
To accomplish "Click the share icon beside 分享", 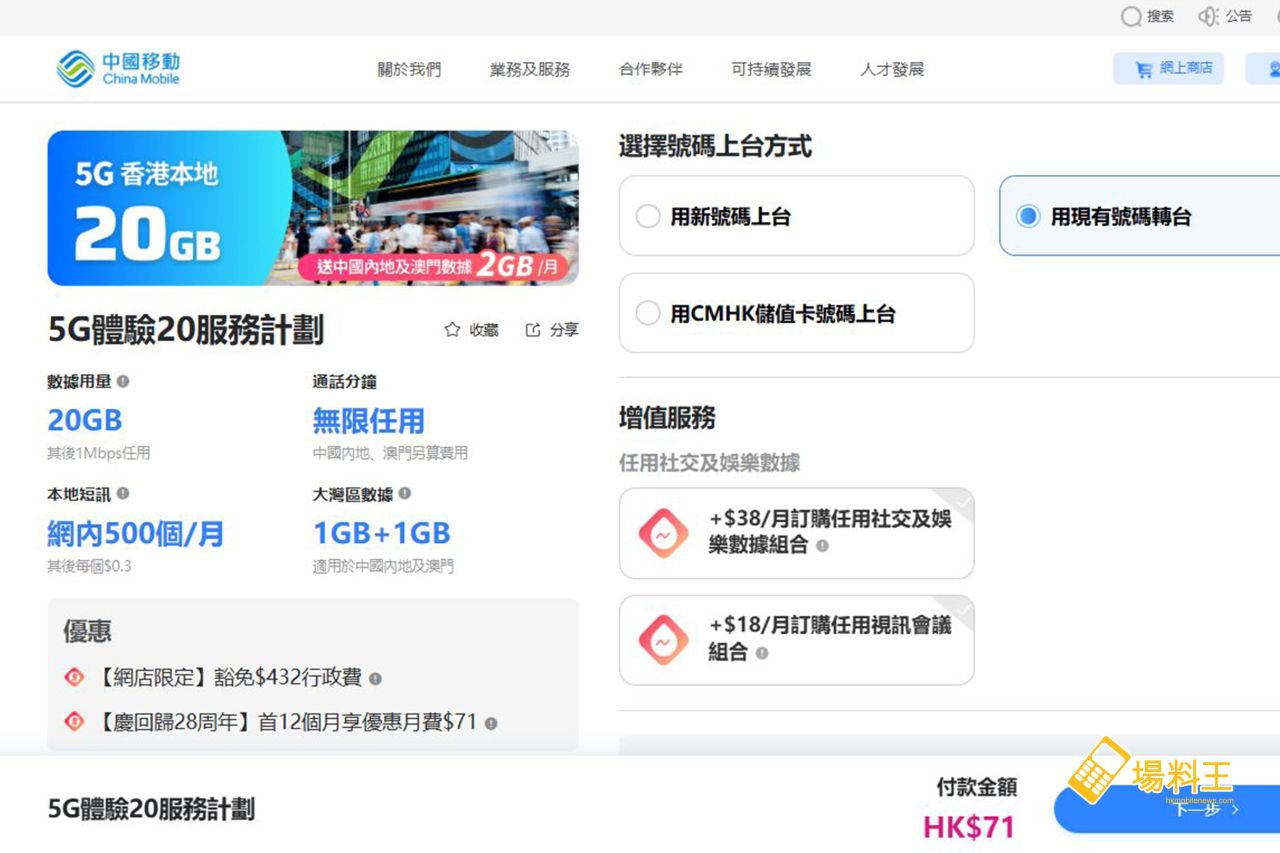I will [x=533, y=330].
